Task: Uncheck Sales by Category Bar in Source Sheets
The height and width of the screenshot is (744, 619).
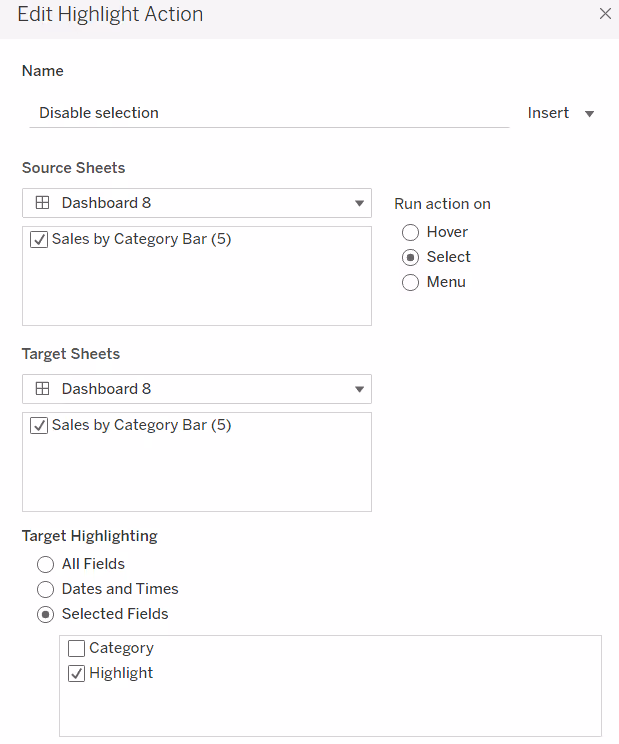Action: click(x=40, y=240)
